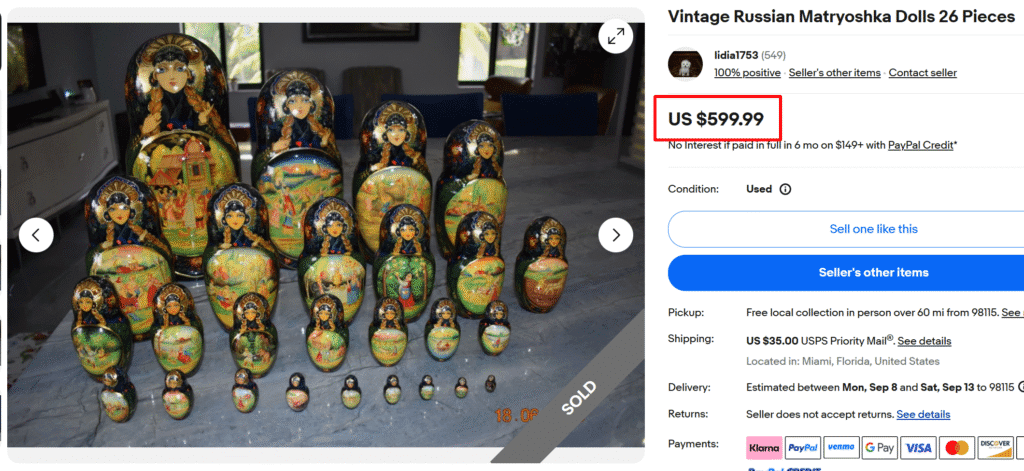Click the Klarna payment icon
Image resolution: width=1024 pixels, height=471 pixels.
coord(764,448)
